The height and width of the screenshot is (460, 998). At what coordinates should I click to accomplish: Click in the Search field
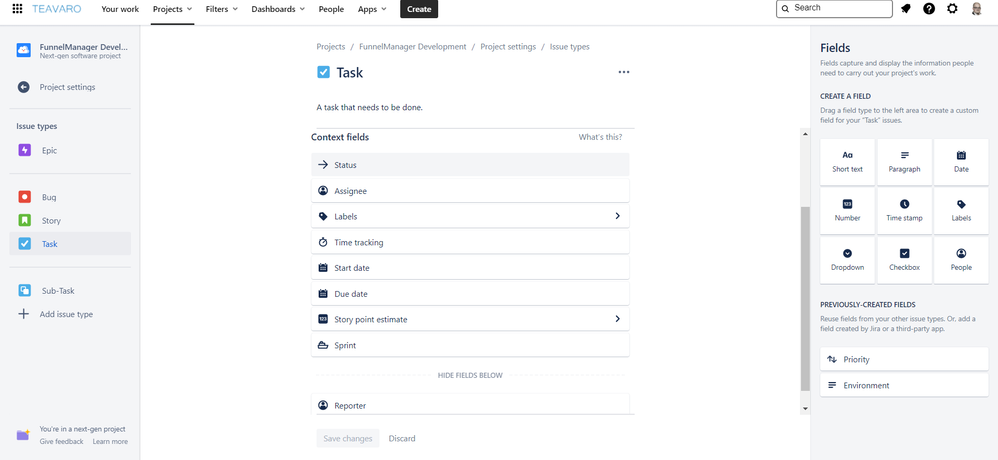[x=834, y=8]
